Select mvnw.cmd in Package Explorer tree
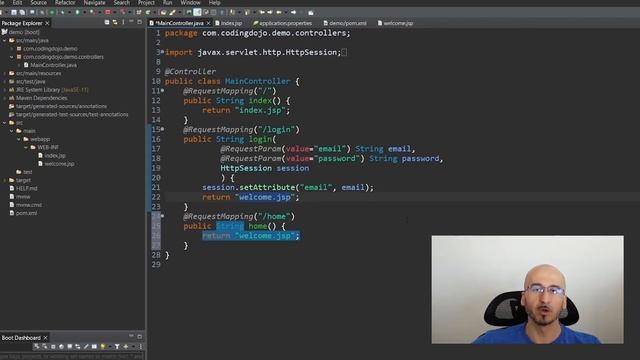Screen dimensions: 640x360 29,205
